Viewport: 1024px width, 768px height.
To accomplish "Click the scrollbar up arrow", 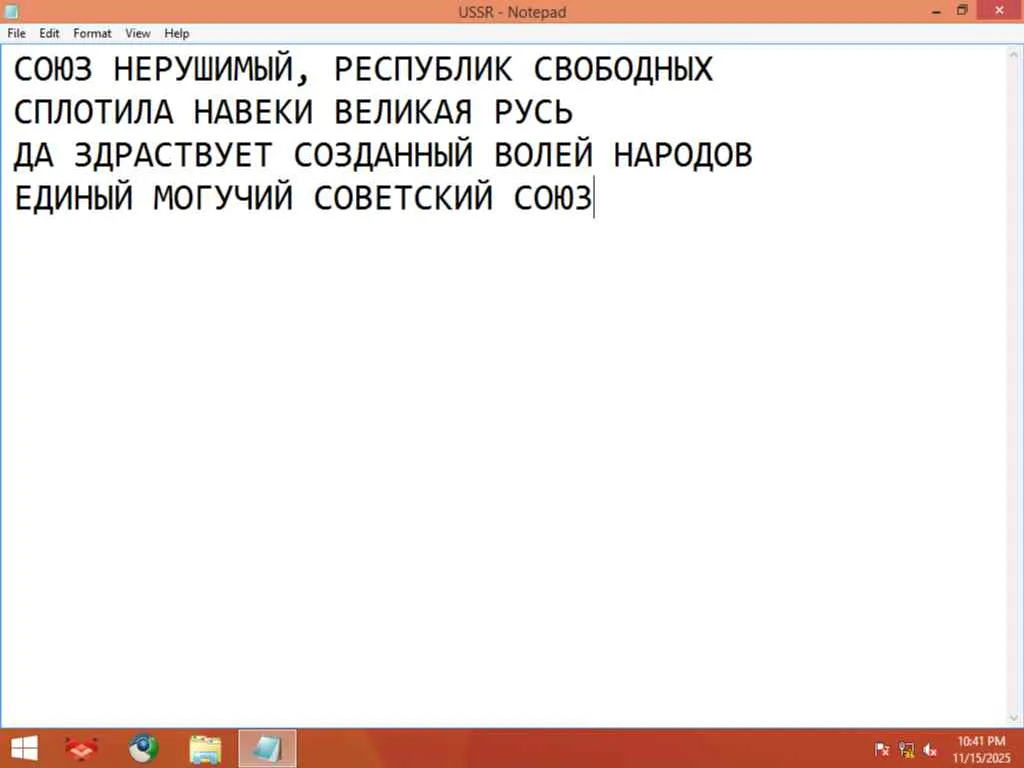I will 1014,54.
